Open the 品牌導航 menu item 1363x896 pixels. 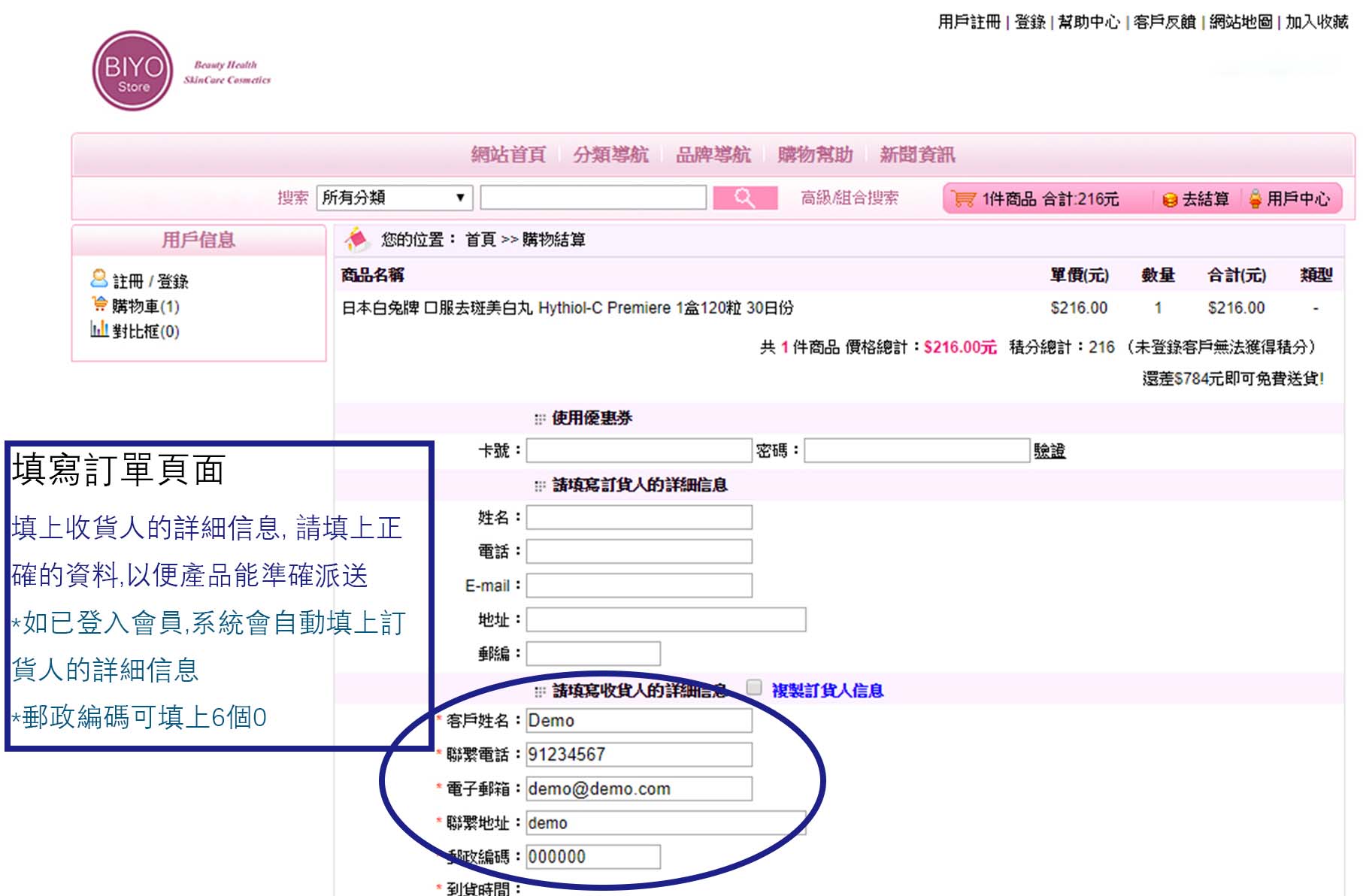pyautogui.click(x=713, y=155)
